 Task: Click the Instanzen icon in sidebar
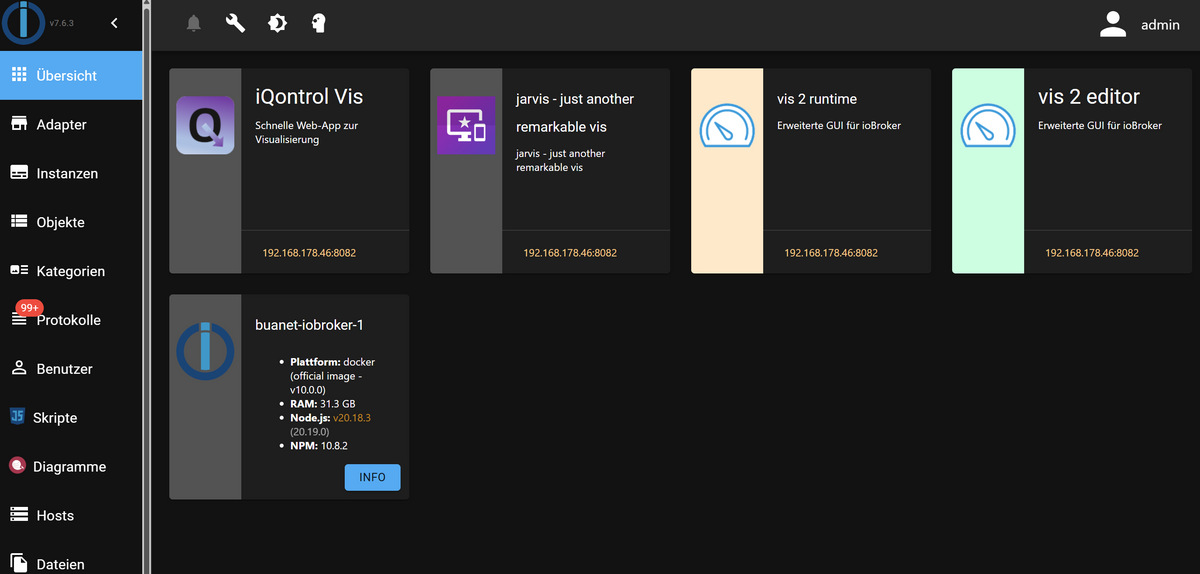coord(19,173)
